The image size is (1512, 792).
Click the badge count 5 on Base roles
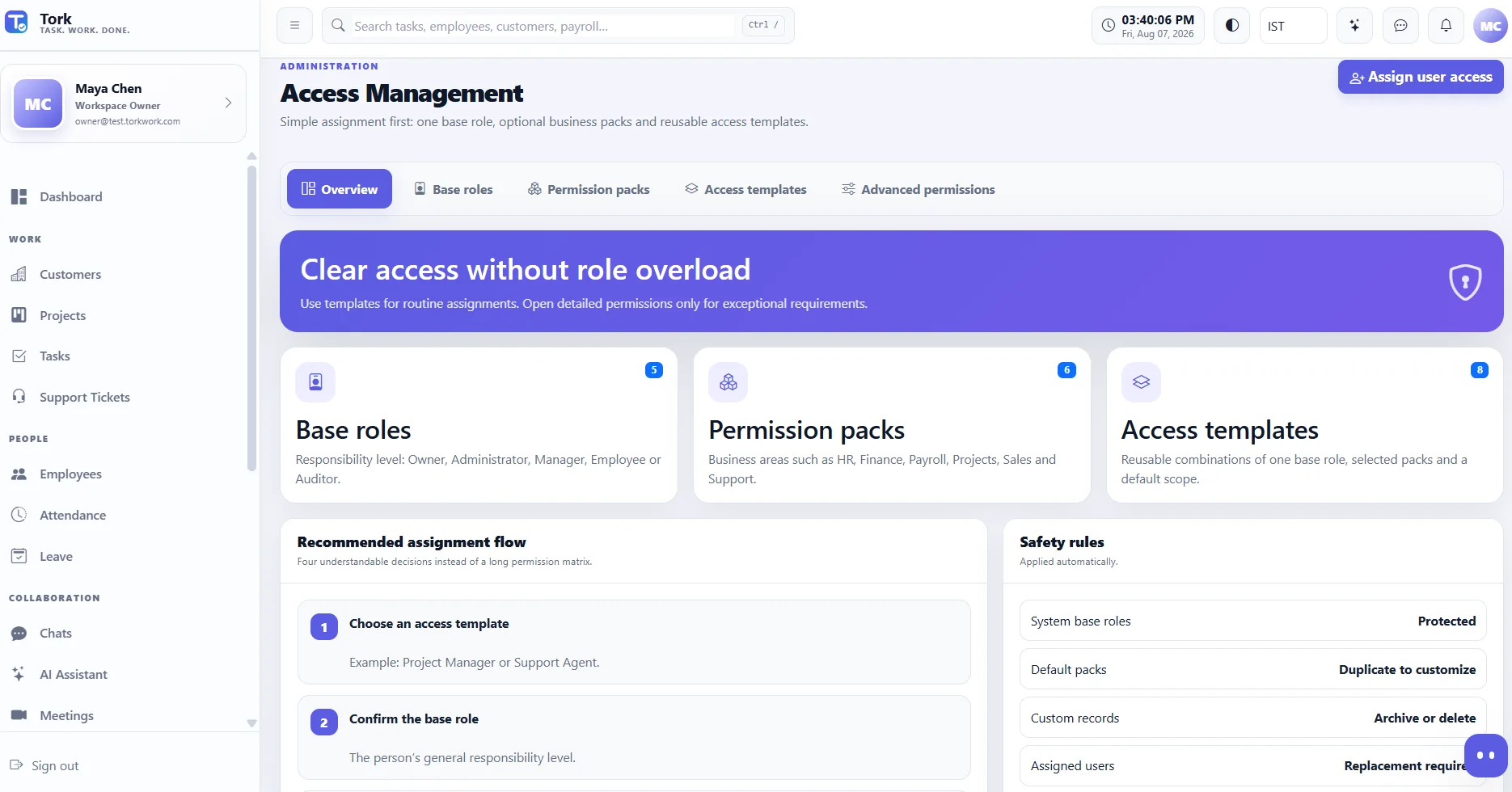pos(654,370)
